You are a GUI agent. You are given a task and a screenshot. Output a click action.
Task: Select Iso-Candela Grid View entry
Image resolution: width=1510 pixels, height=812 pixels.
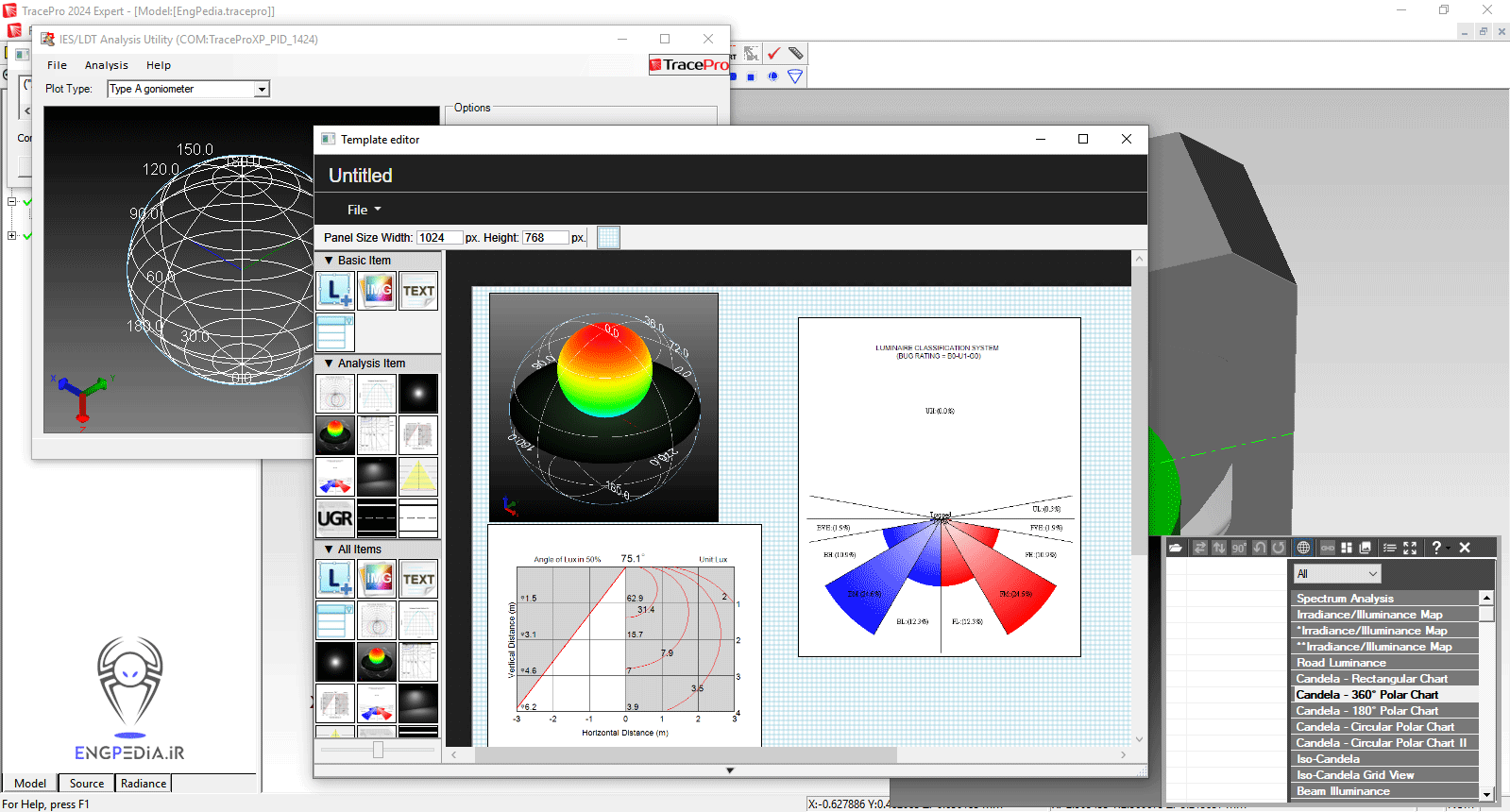1355,775
